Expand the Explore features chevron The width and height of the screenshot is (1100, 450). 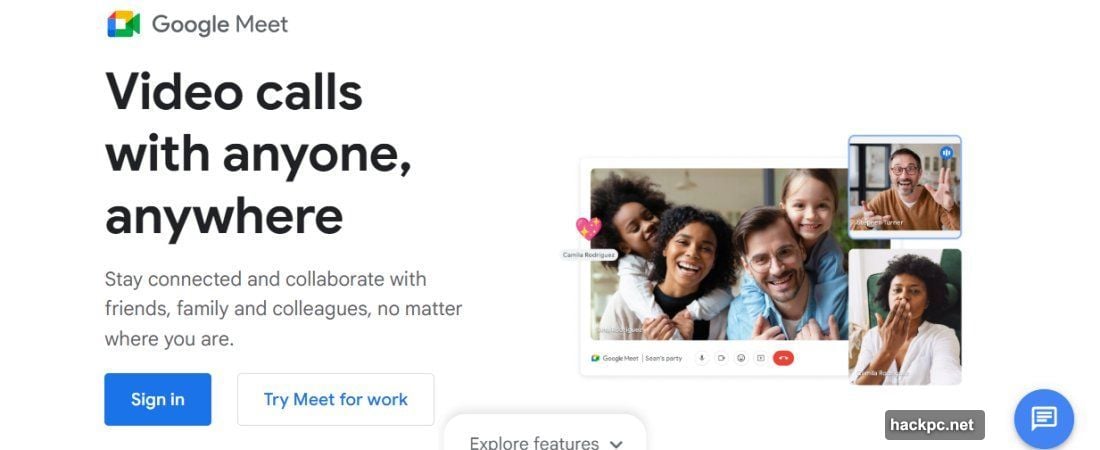[x=616, y=444]
